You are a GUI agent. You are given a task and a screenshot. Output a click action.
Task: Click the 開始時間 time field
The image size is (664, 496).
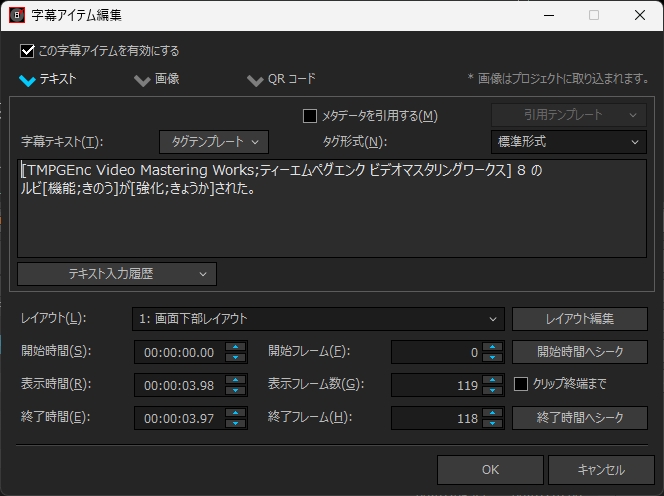[180, 352]
